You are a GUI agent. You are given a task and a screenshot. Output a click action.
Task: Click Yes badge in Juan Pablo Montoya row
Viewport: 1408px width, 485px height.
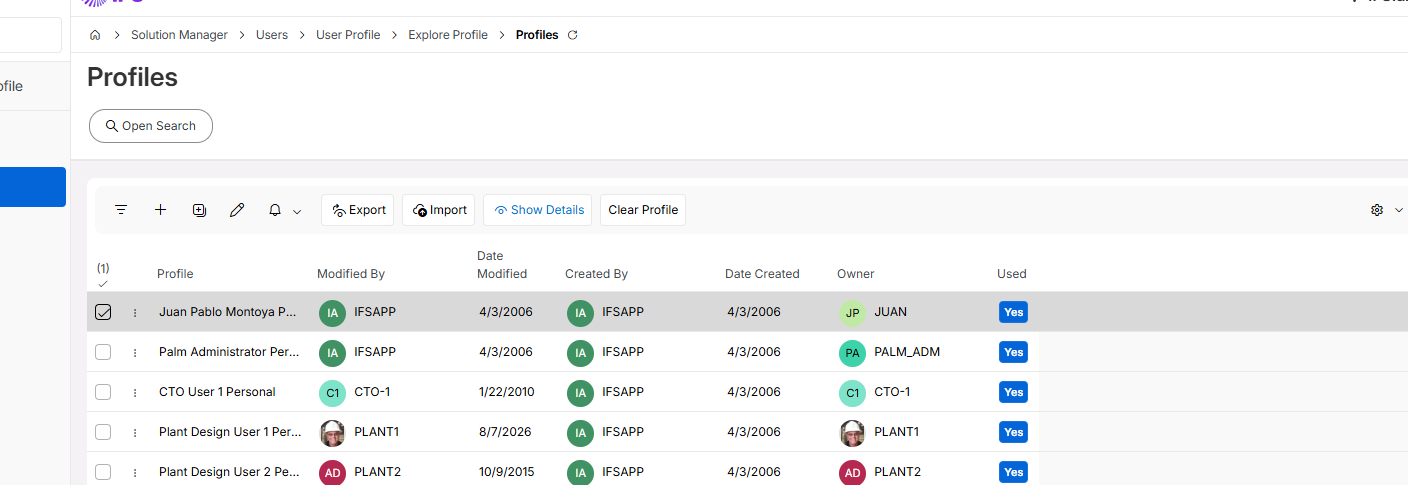pyautogui.click(x=1013, y=312)
